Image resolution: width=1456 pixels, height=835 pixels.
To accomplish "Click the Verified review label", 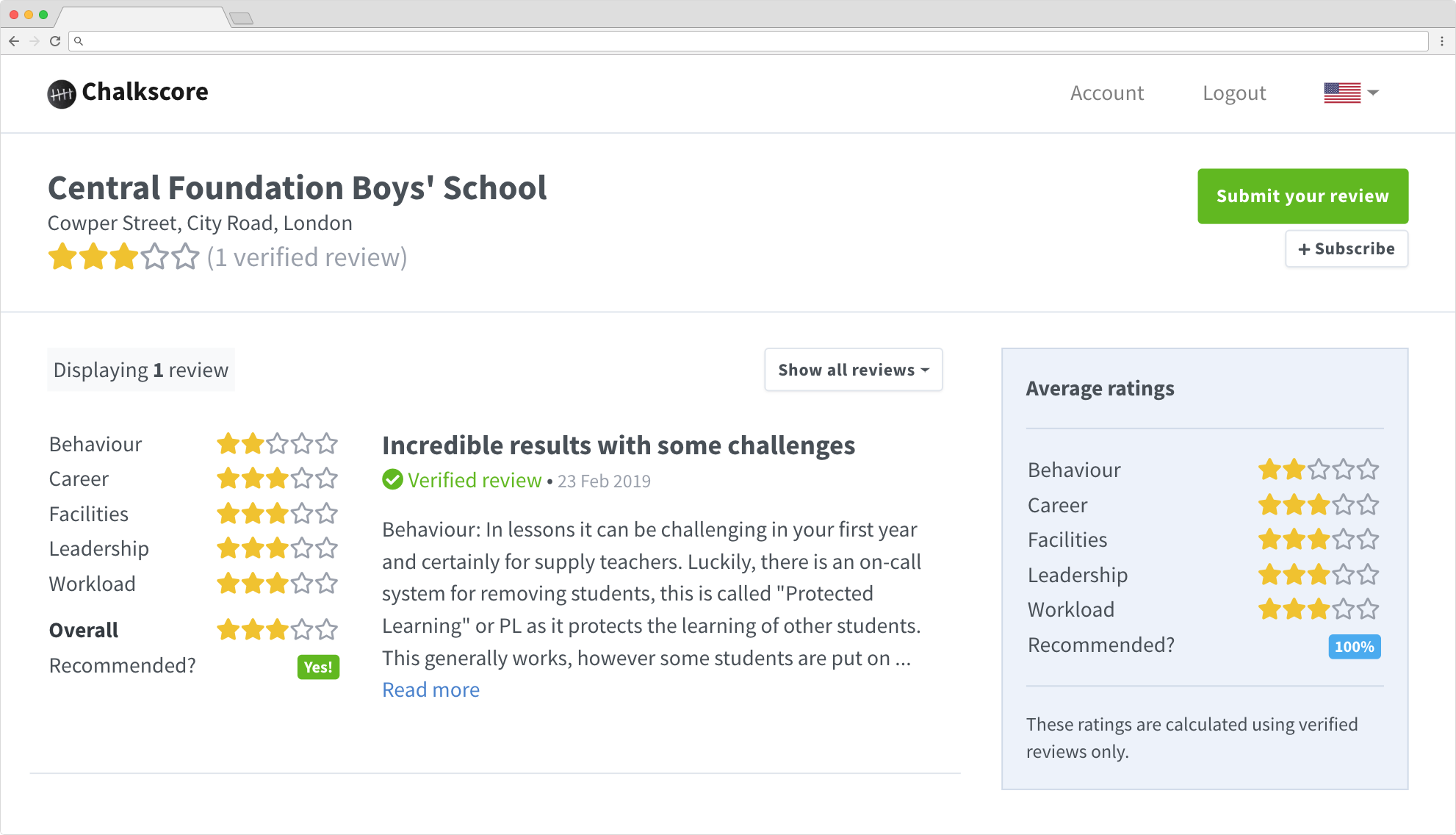I will point(475,481).
